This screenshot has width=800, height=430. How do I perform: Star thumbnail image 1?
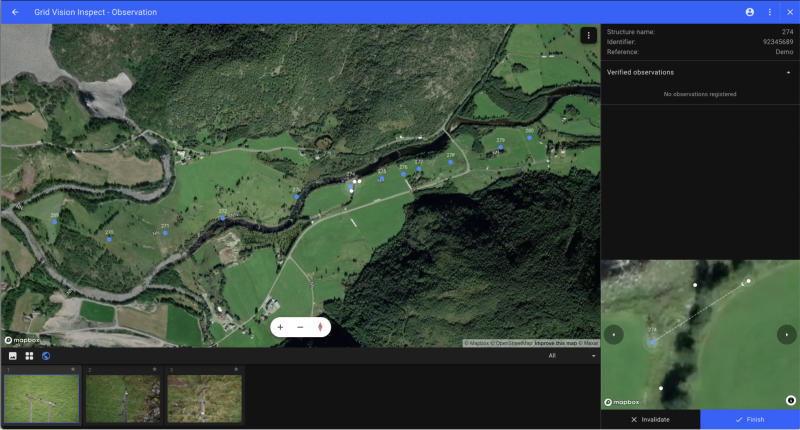[x=73, y=369]
